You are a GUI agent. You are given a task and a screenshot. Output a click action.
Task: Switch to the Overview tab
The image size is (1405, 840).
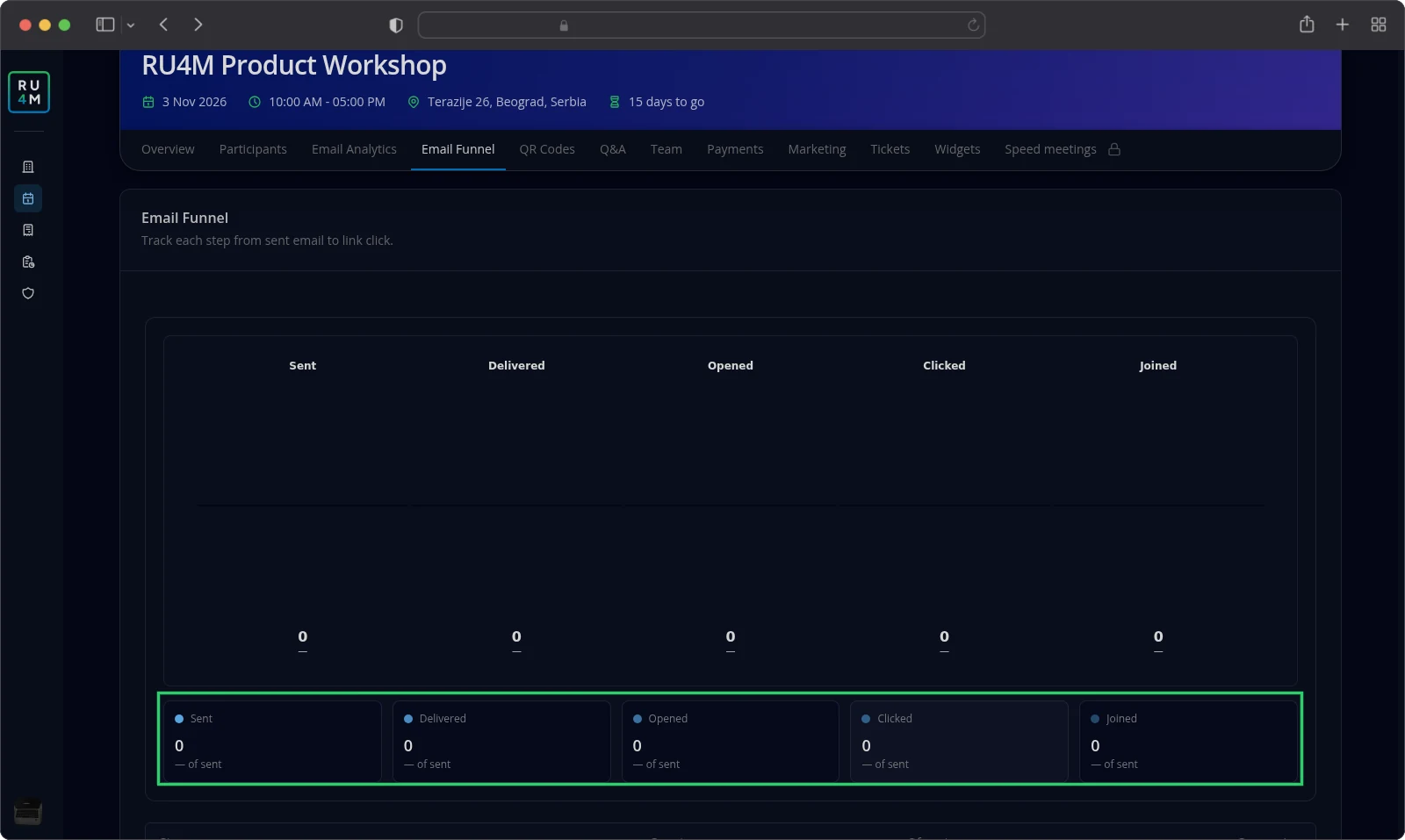168,149
